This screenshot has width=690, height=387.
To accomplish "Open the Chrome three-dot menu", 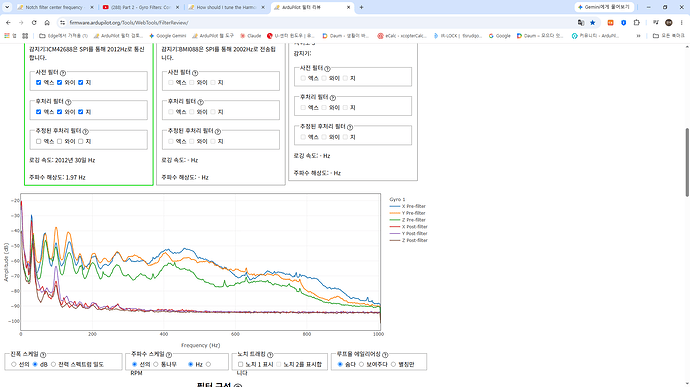I will tap(682, 22).
